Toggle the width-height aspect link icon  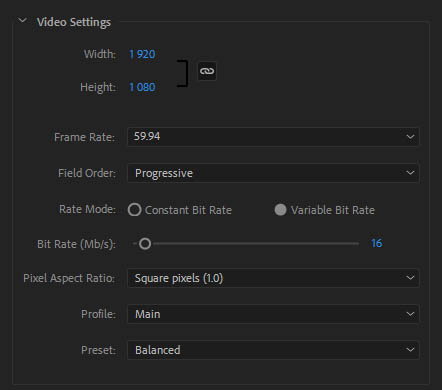tap(207, 71)
